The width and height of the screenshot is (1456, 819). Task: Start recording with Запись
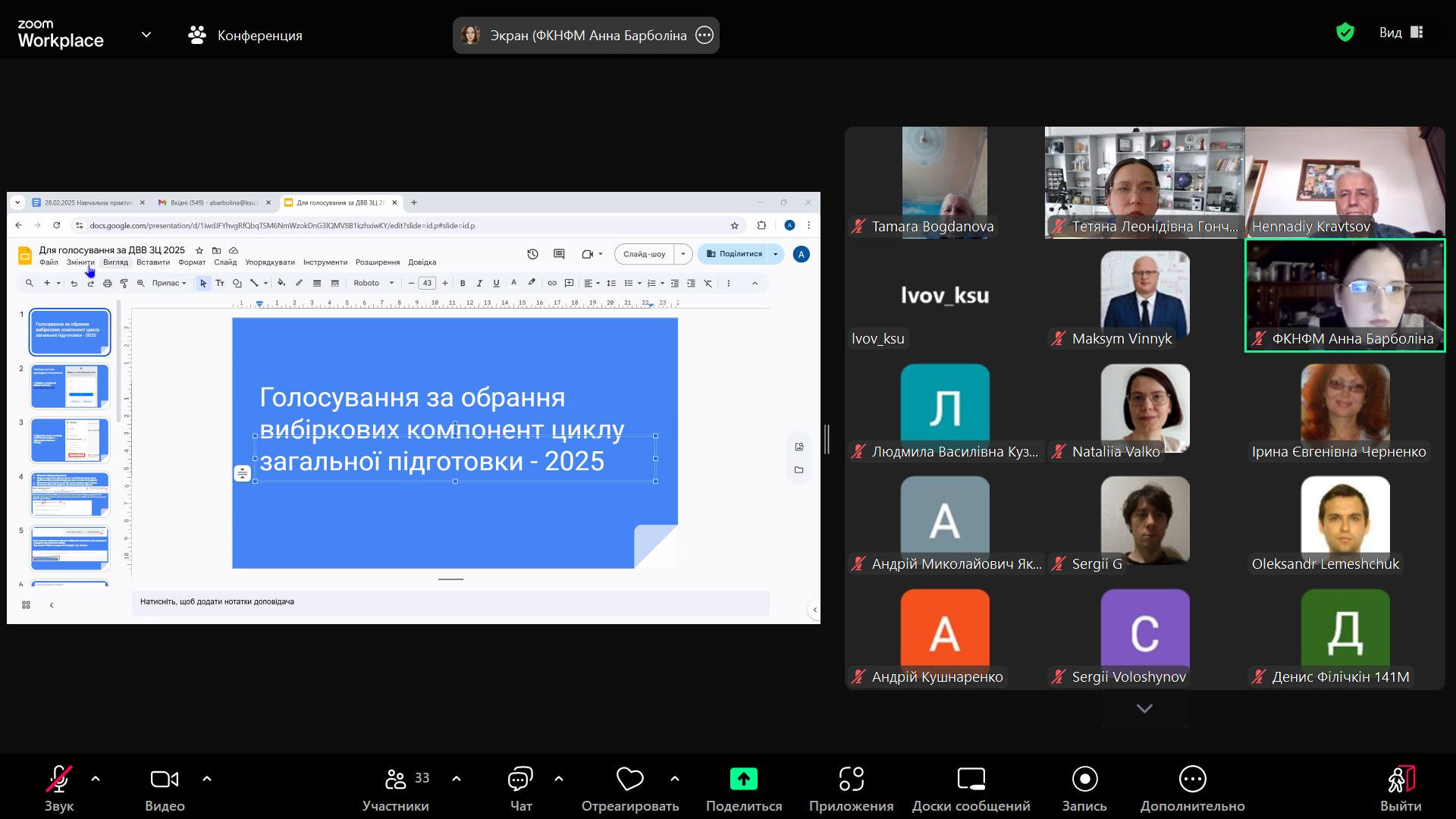pos(1084,789)
